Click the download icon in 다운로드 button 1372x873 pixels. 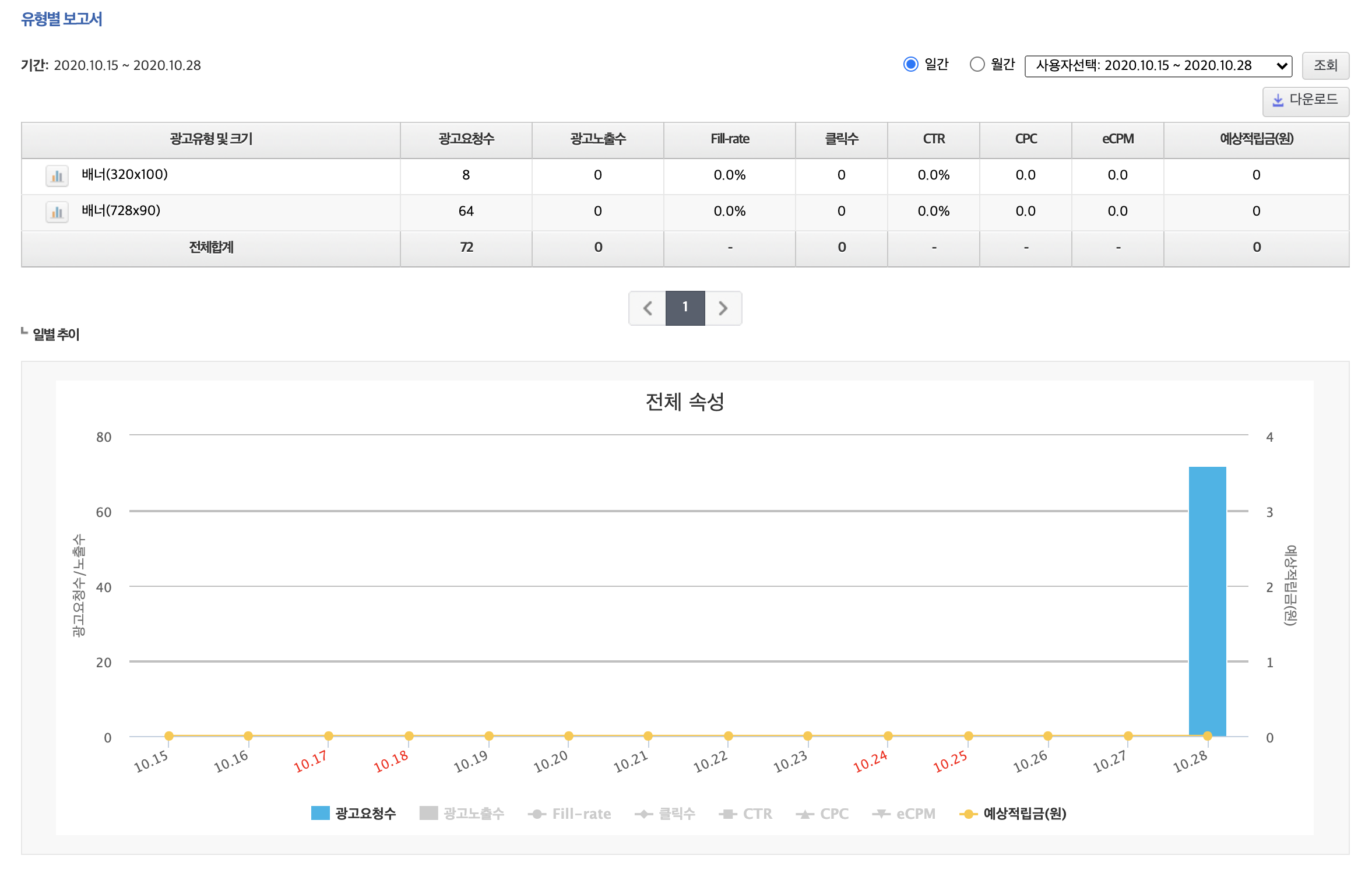pyautogui.click(x=1278, y=100)
